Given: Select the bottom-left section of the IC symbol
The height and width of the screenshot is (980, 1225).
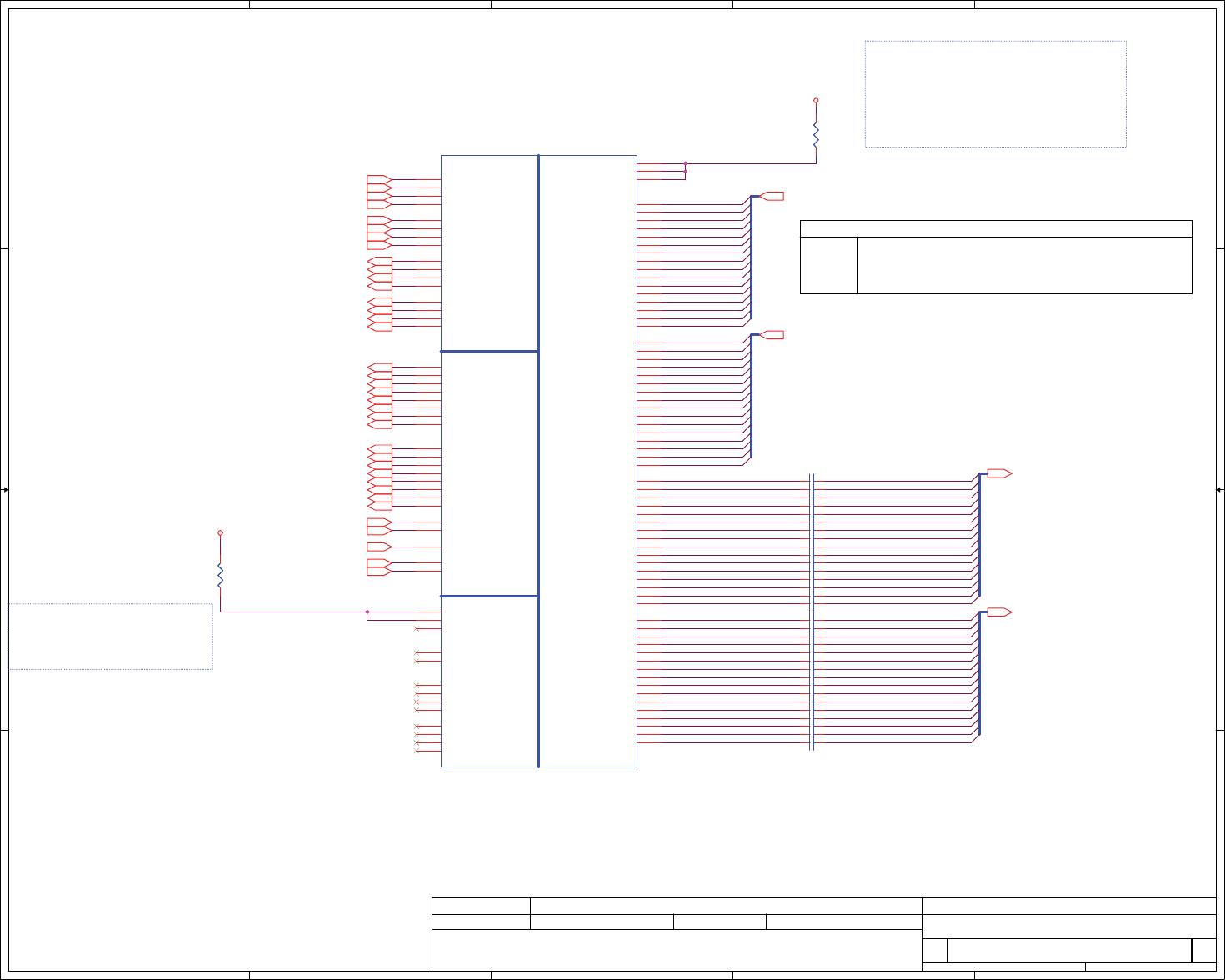Looking at the screenshot, I should 490,682.
